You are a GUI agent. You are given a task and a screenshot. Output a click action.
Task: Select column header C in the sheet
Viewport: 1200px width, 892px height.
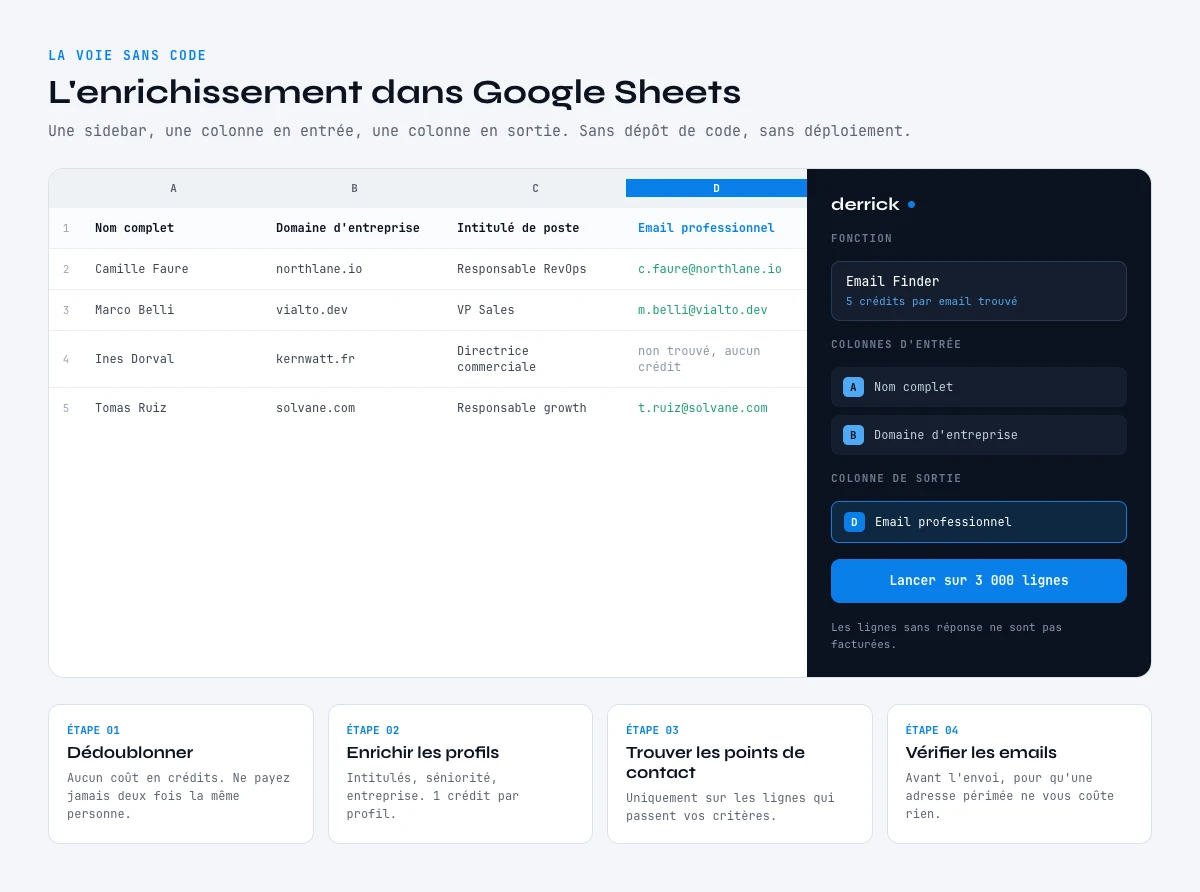tap(535, 188)
